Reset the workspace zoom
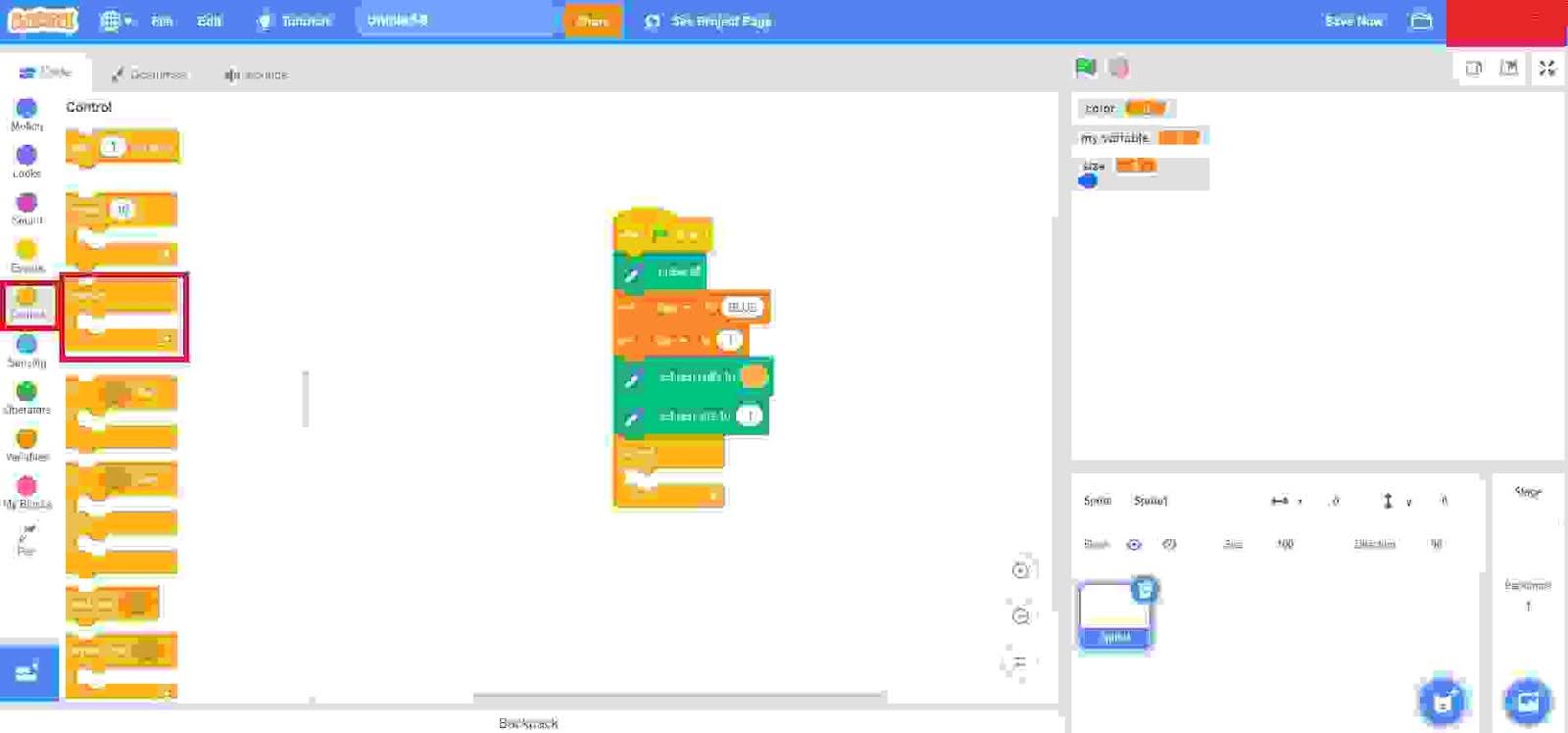Viewport: 1568px width, 733px height. pos(1021,662)
